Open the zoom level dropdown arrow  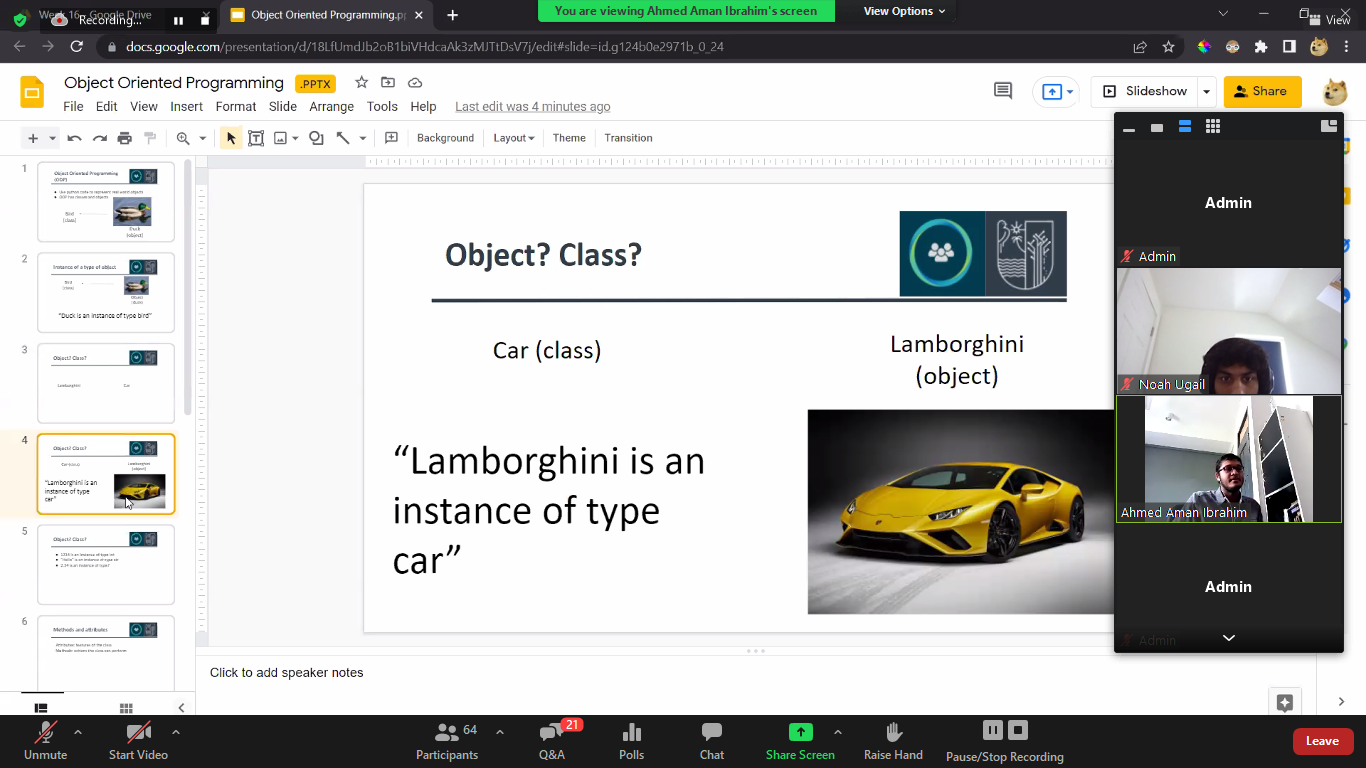pos(203,139)
